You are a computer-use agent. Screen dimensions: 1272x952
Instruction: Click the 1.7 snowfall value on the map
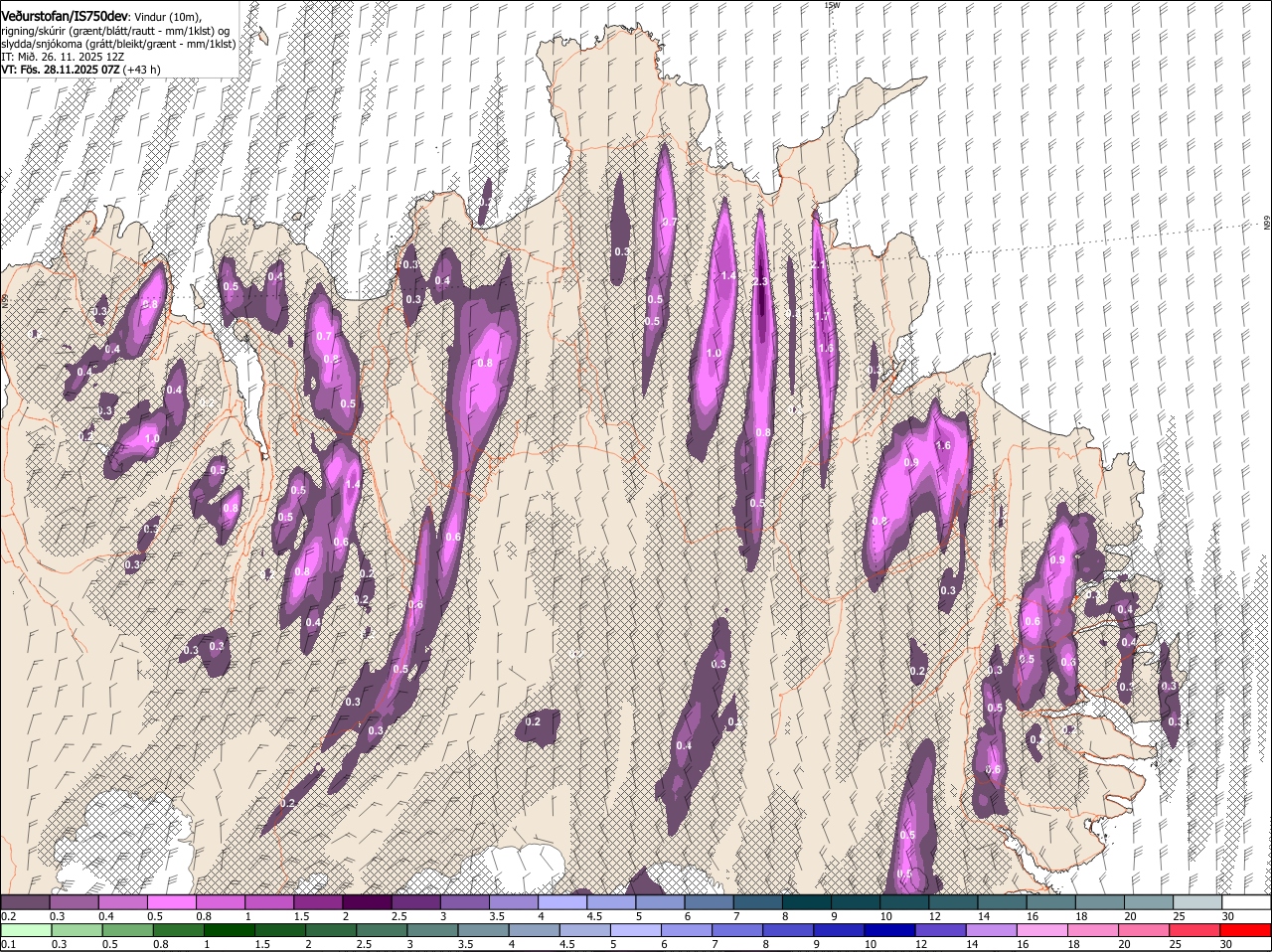click(x=823, y=317)
